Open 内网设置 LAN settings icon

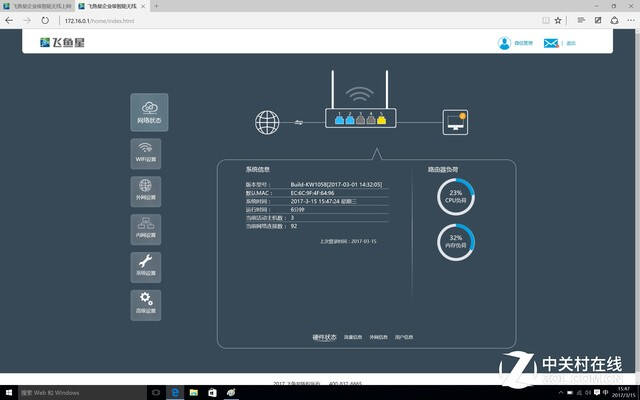[x=146, y=228]
